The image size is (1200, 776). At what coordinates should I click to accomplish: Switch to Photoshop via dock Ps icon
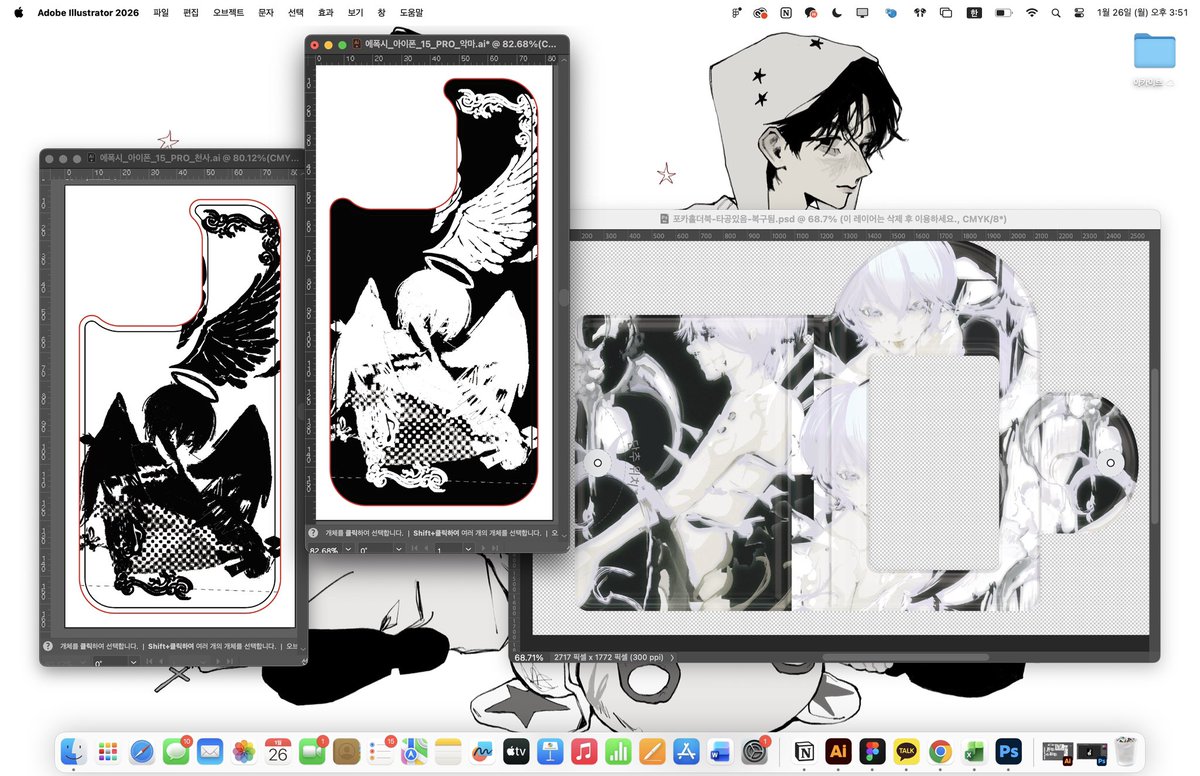1008,751
